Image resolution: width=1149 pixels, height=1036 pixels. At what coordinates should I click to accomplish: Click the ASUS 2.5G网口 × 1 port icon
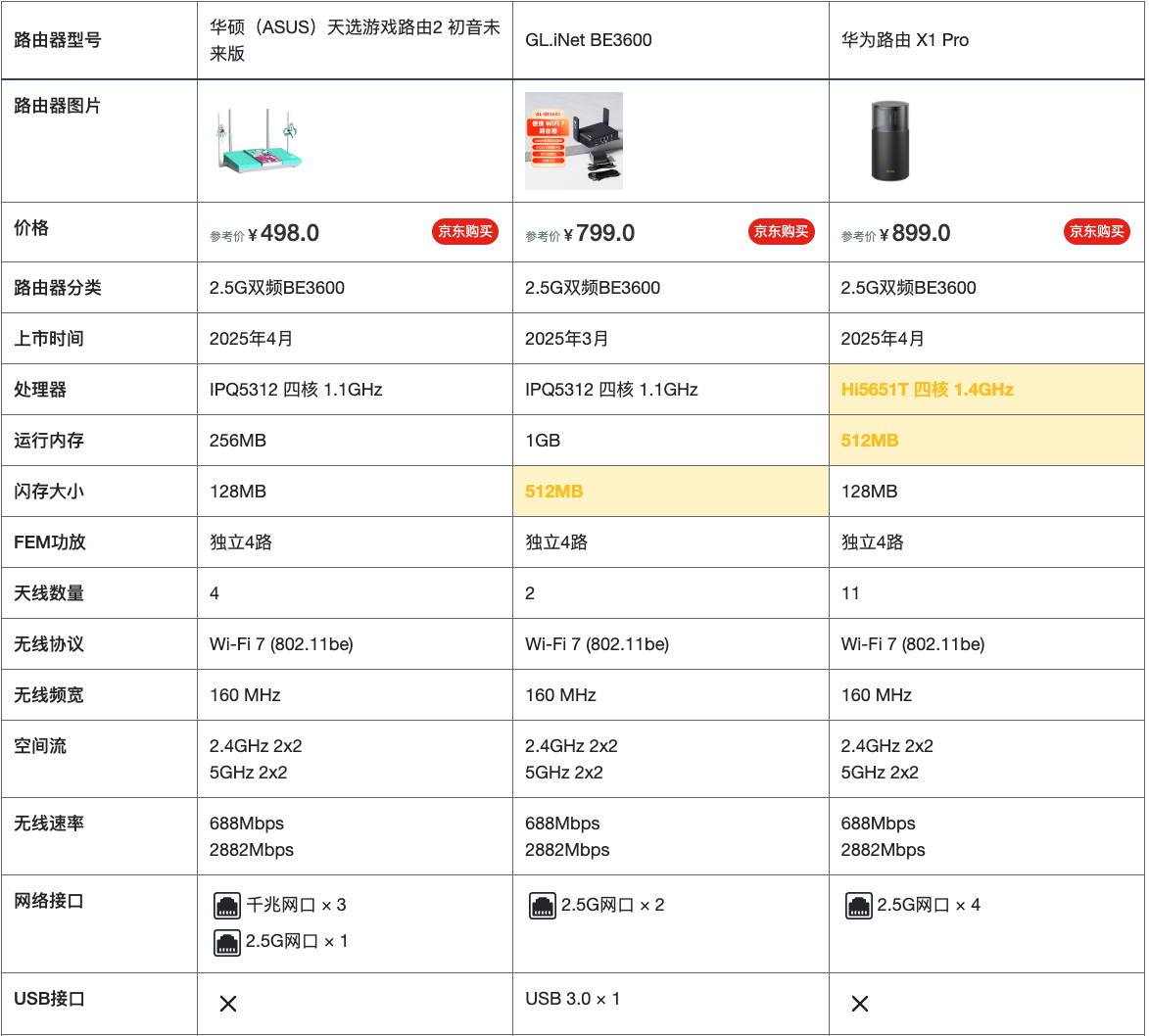pos(227,942)
